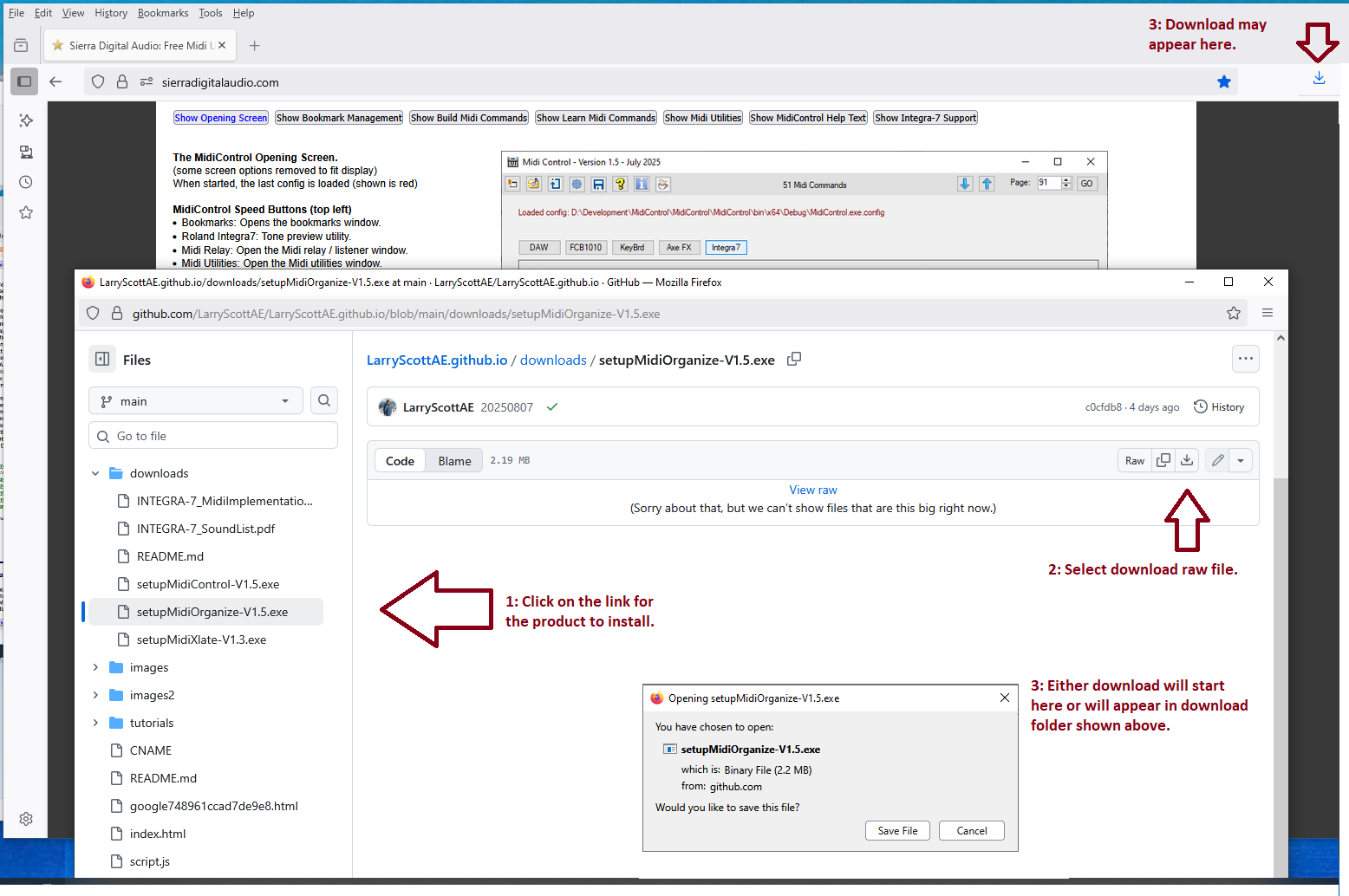Viewport: 1349px width, 896px height.
Task: Open the Tools menu
Action: (x=211, y=13)
